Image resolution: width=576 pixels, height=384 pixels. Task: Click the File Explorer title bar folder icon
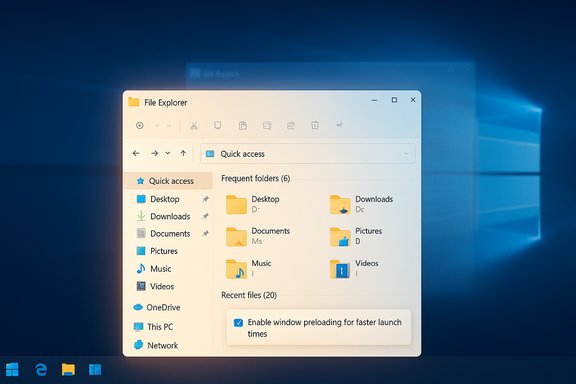tap(134, 102)
